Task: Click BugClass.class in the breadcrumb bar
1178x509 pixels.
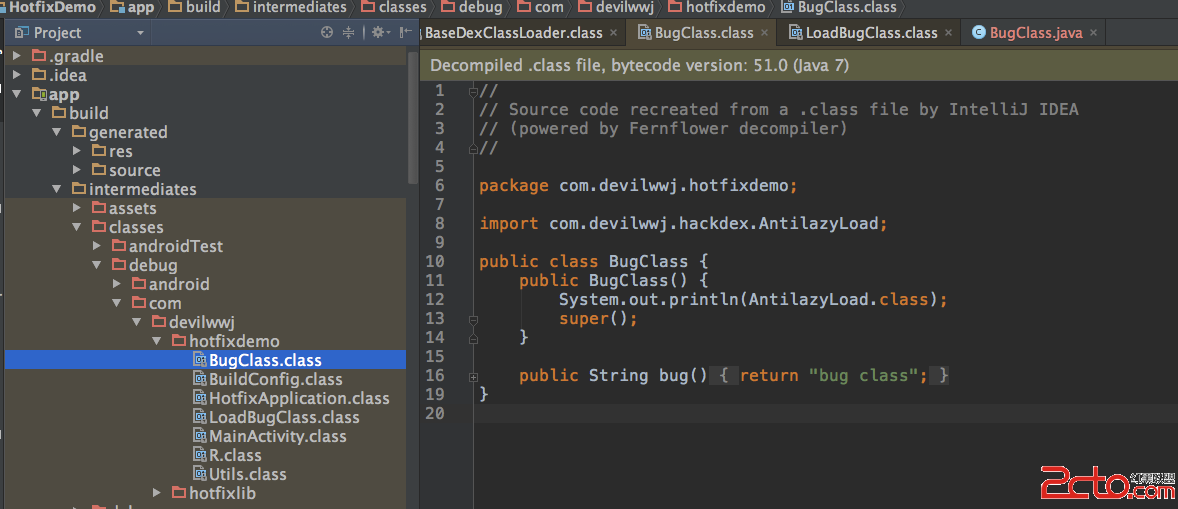Action: tap(838, 8)
